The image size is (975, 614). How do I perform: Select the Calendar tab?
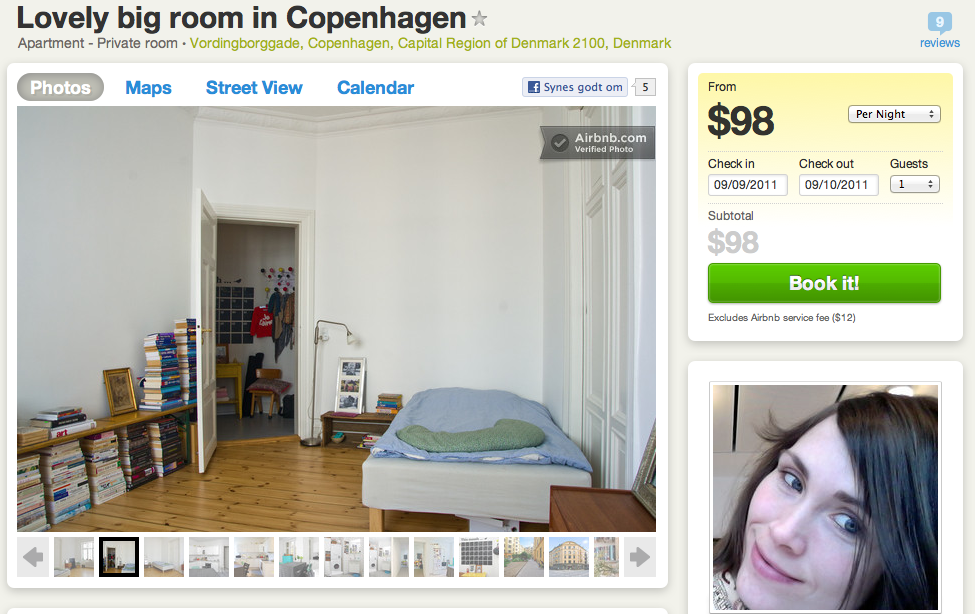376,88
